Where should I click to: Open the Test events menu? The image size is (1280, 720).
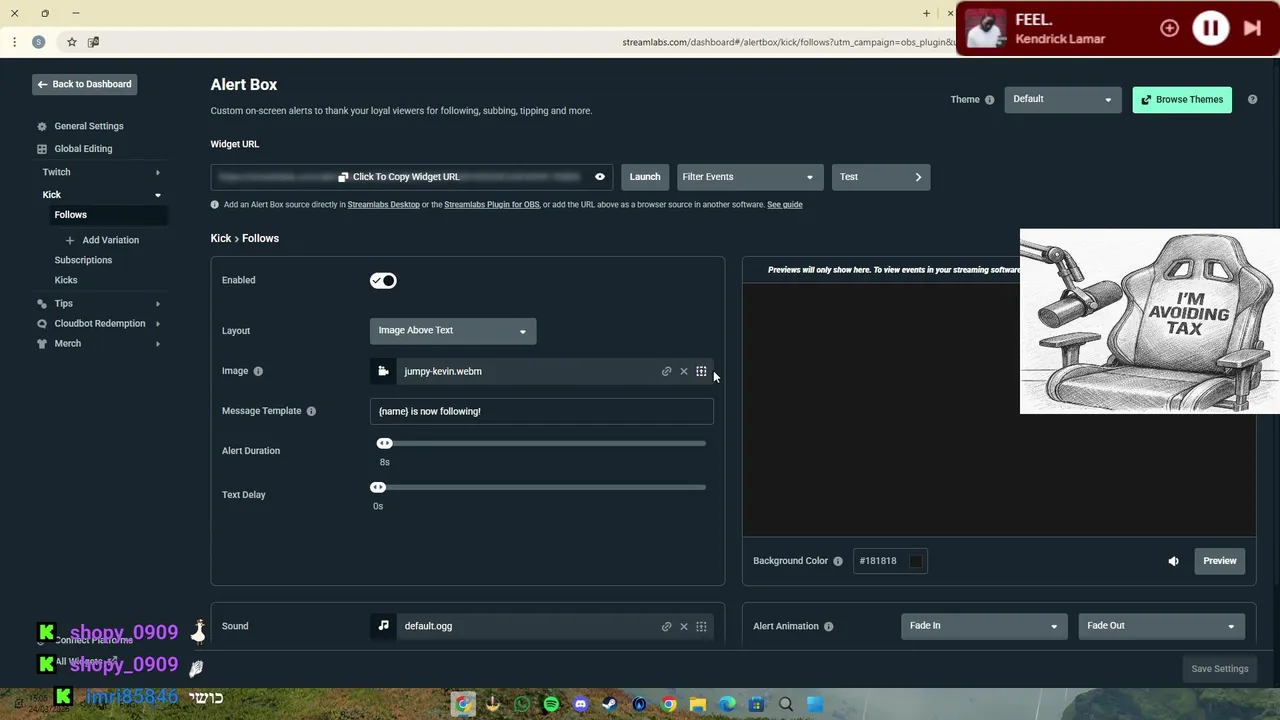tap(881, 177)
